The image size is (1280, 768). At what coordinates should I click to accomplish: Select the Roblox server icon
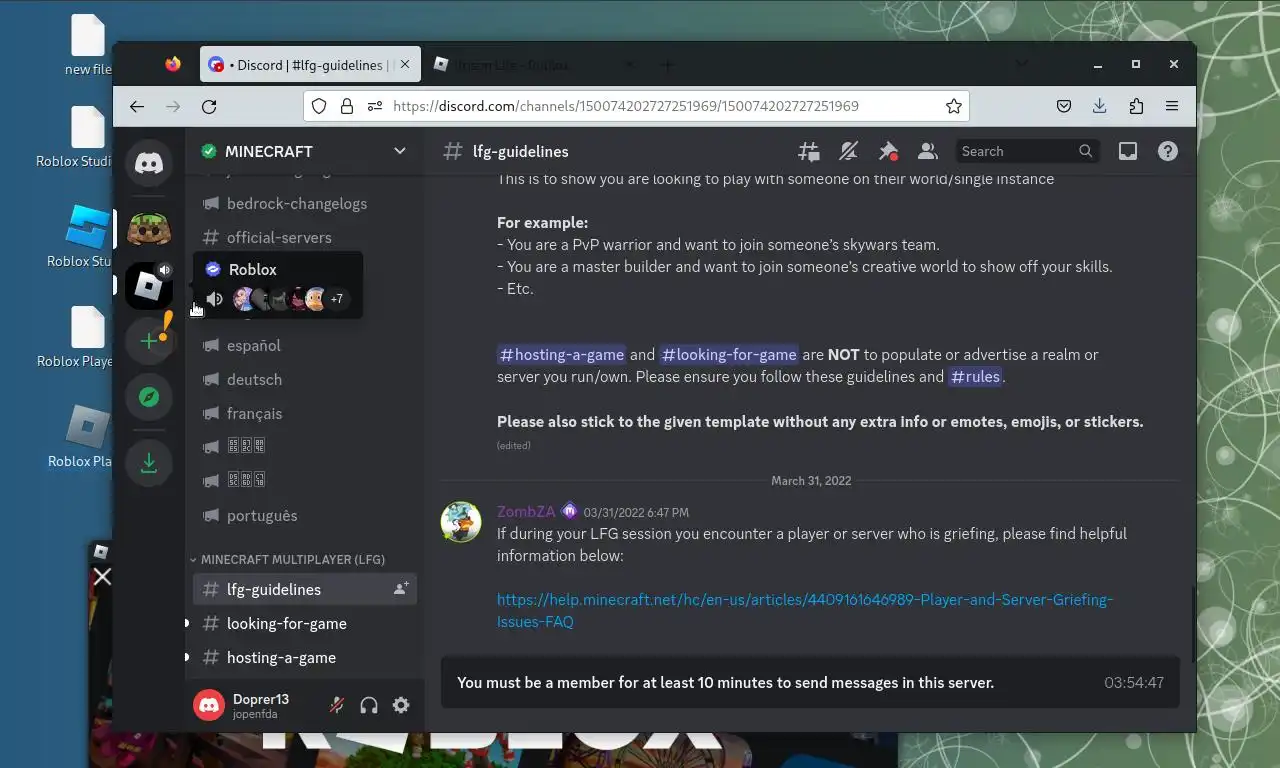(x=149, y=286)
